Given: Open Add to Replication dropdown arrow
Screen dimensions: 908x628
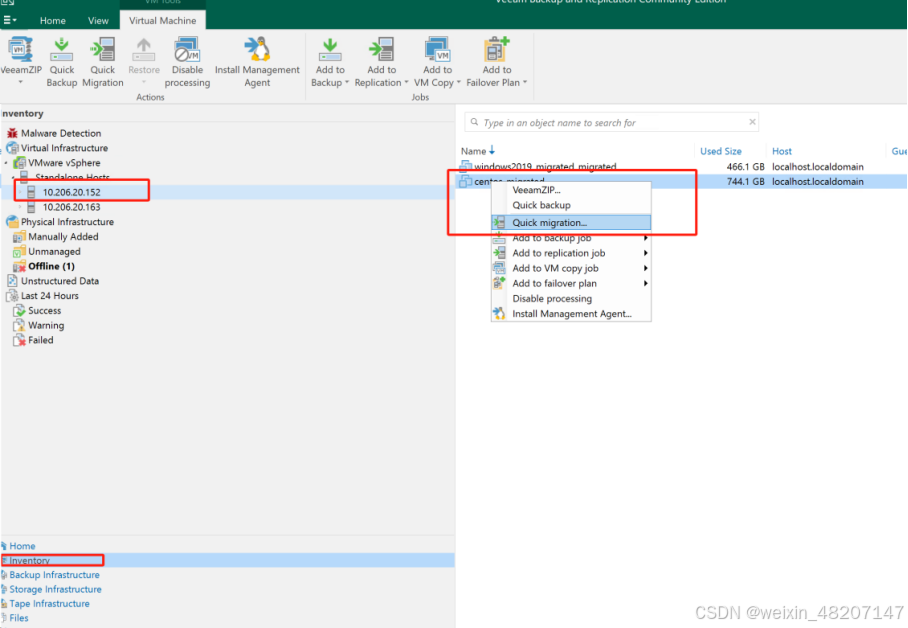Looking at the screenshot, I should 406,82.
